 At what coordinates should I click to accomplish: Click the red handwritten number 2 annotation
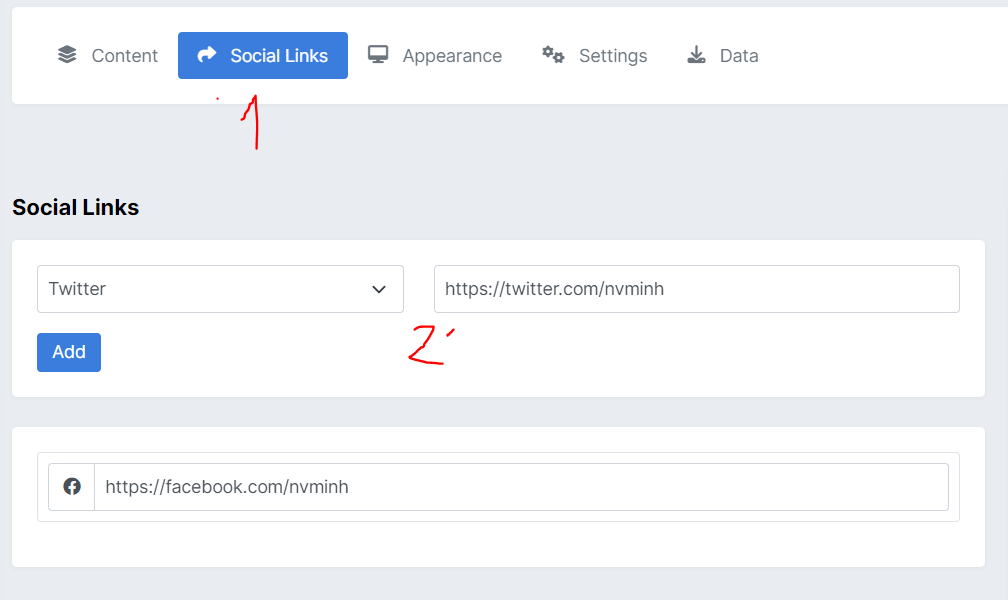point(428,346)
